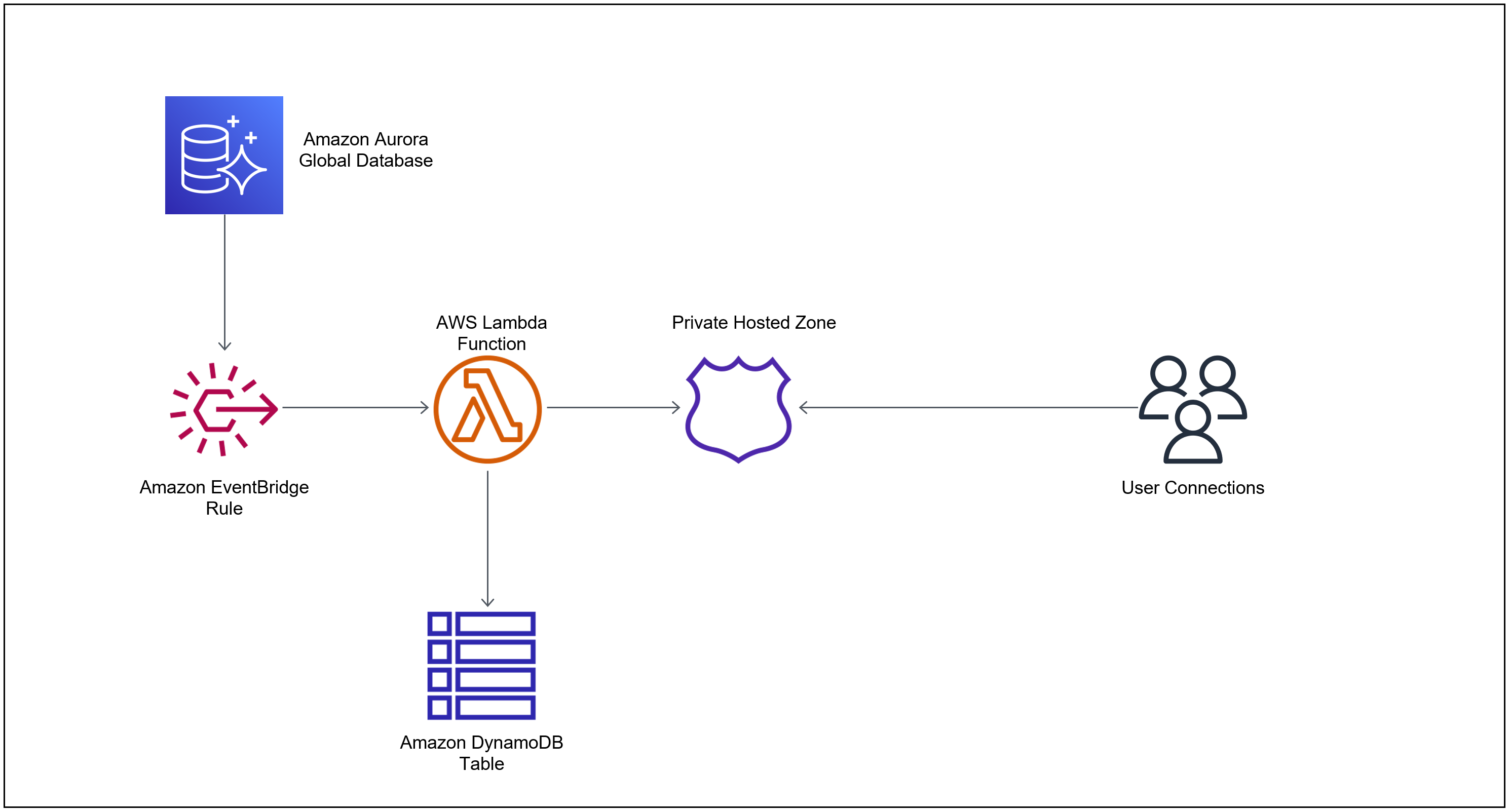Select arrow from EventBridge to Lambda
The image size is (1510, 812).
point(355,407)
